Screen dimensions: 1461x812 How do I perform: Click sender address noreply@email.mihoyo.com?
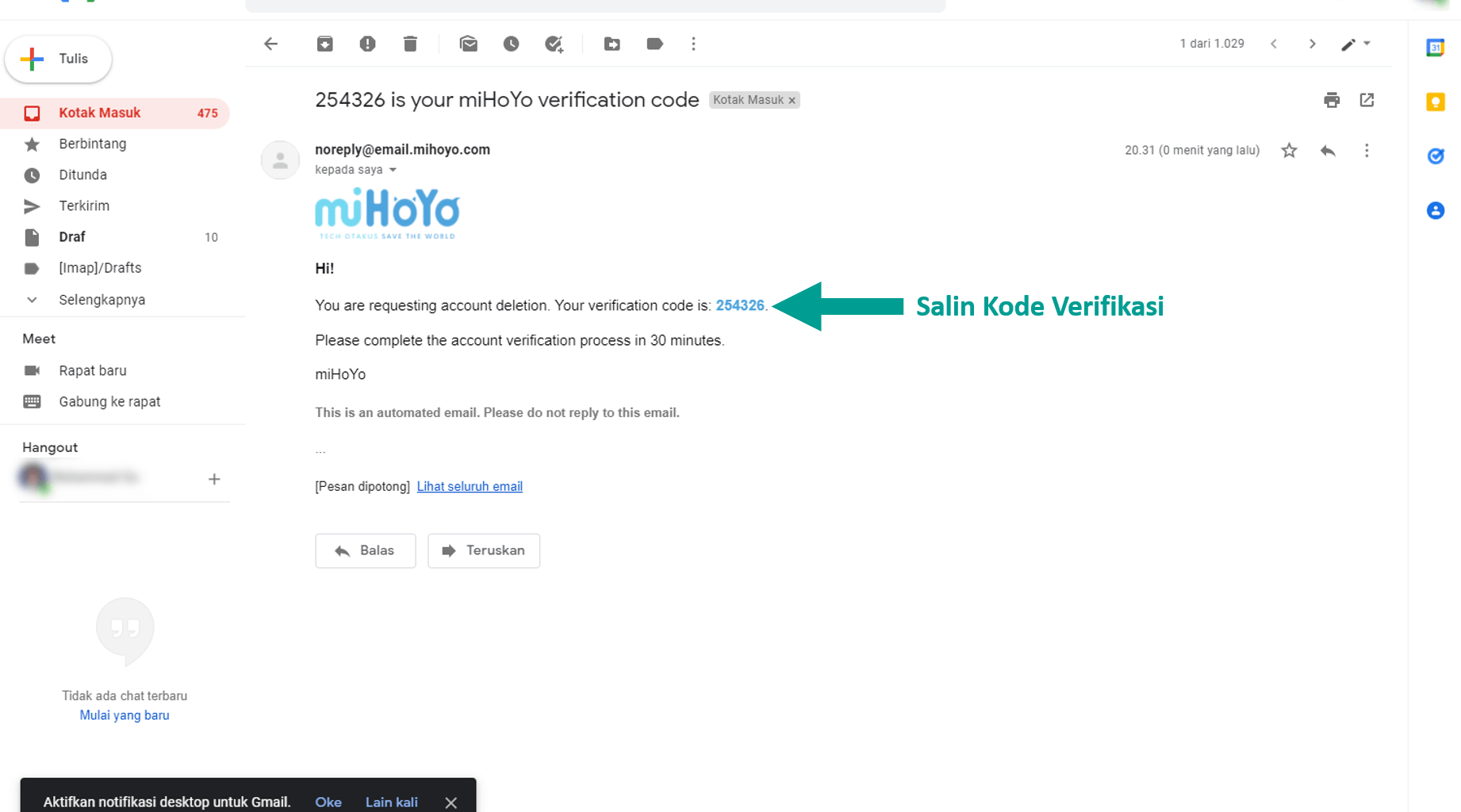402,149
